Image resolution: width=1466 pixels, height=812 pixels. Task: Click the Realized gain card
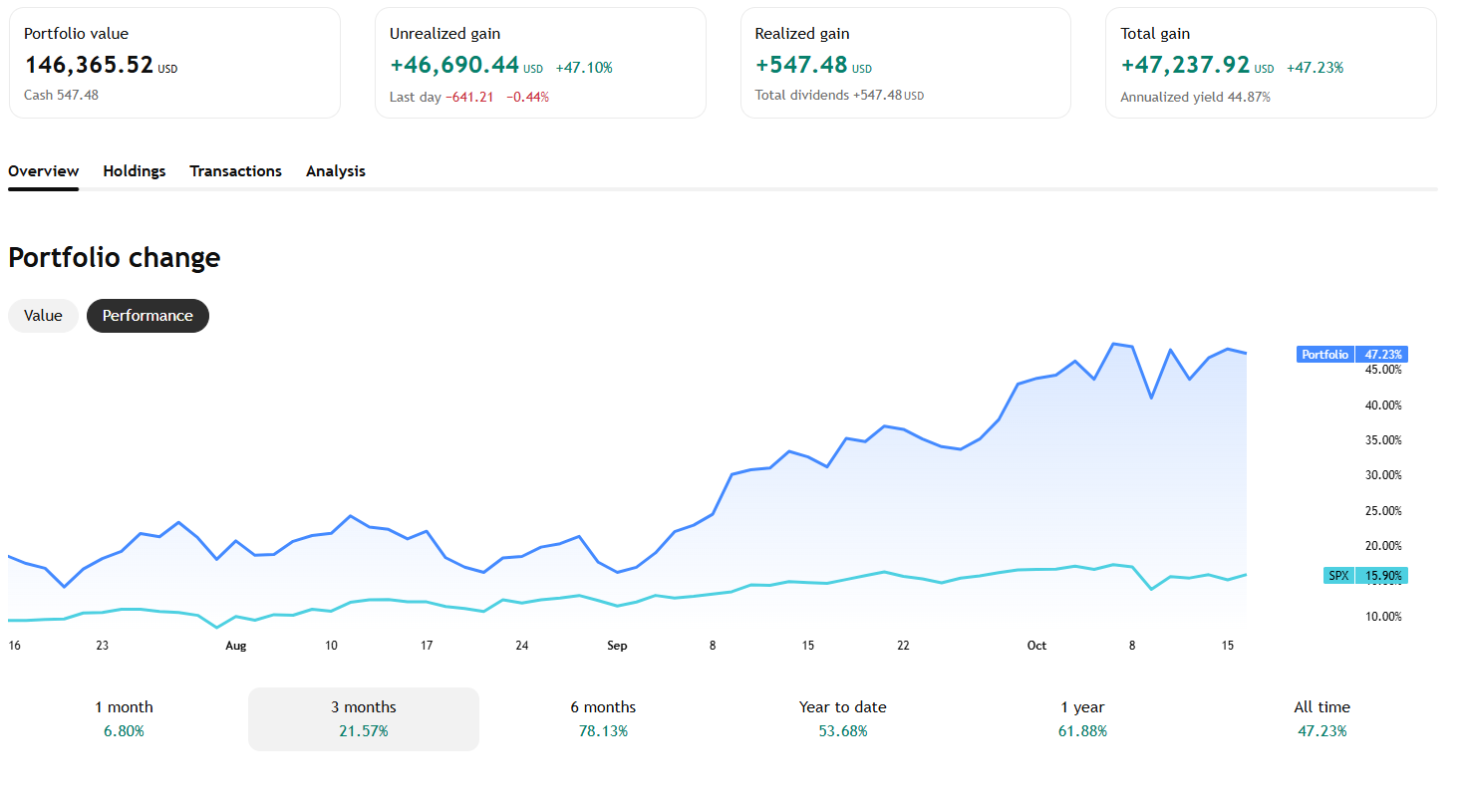905,64
